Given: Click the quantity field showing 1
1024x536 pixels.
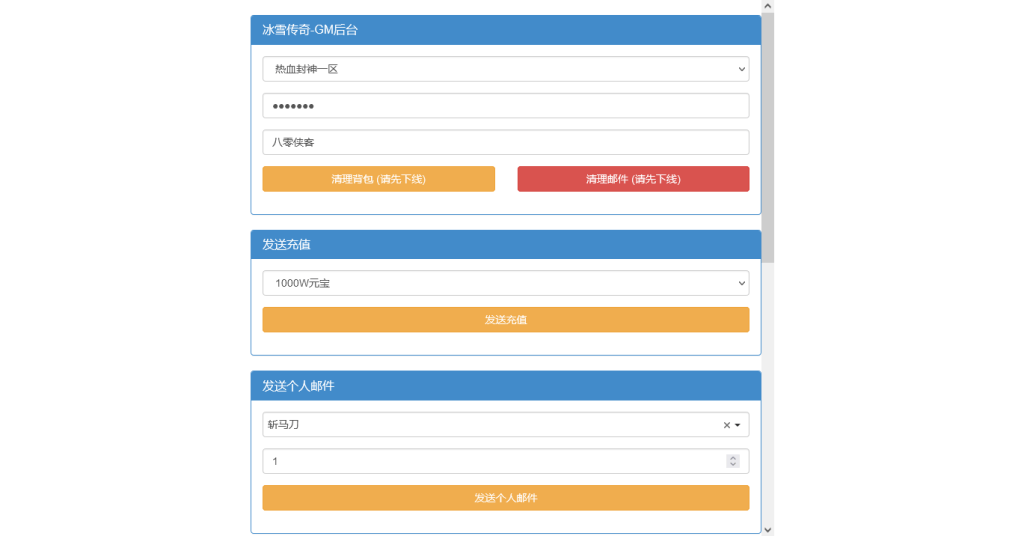Looking at the screenshot, I should [x=505, y=461].
